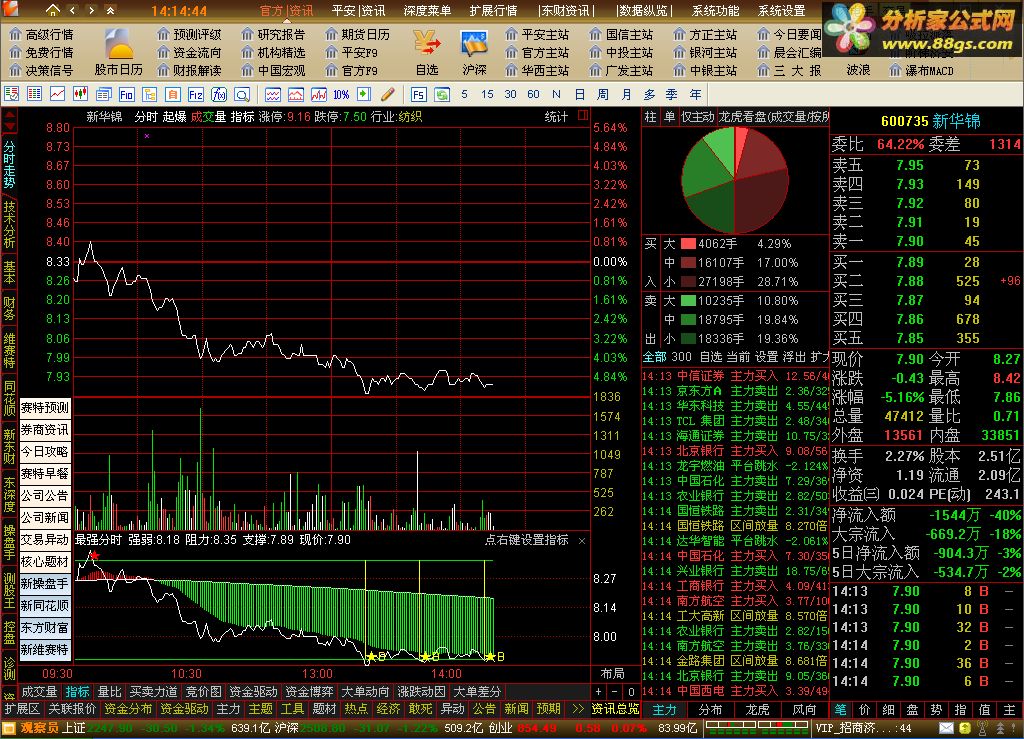Click the 东方财富 button
This screenshot has width=1024, height=739.
(x=44, y=627)
